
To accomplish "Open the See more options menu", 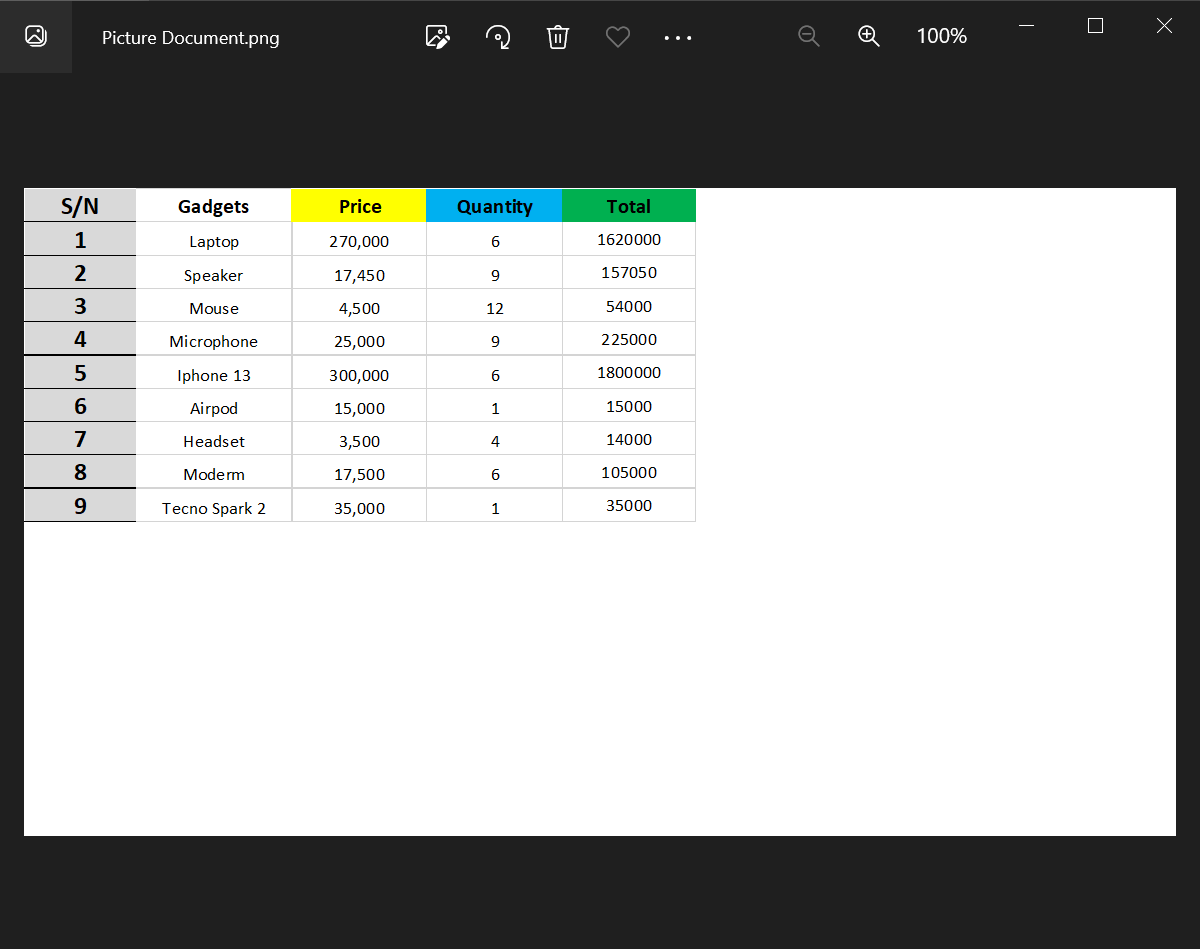I will pyautogui.click(x=677, y=37).
